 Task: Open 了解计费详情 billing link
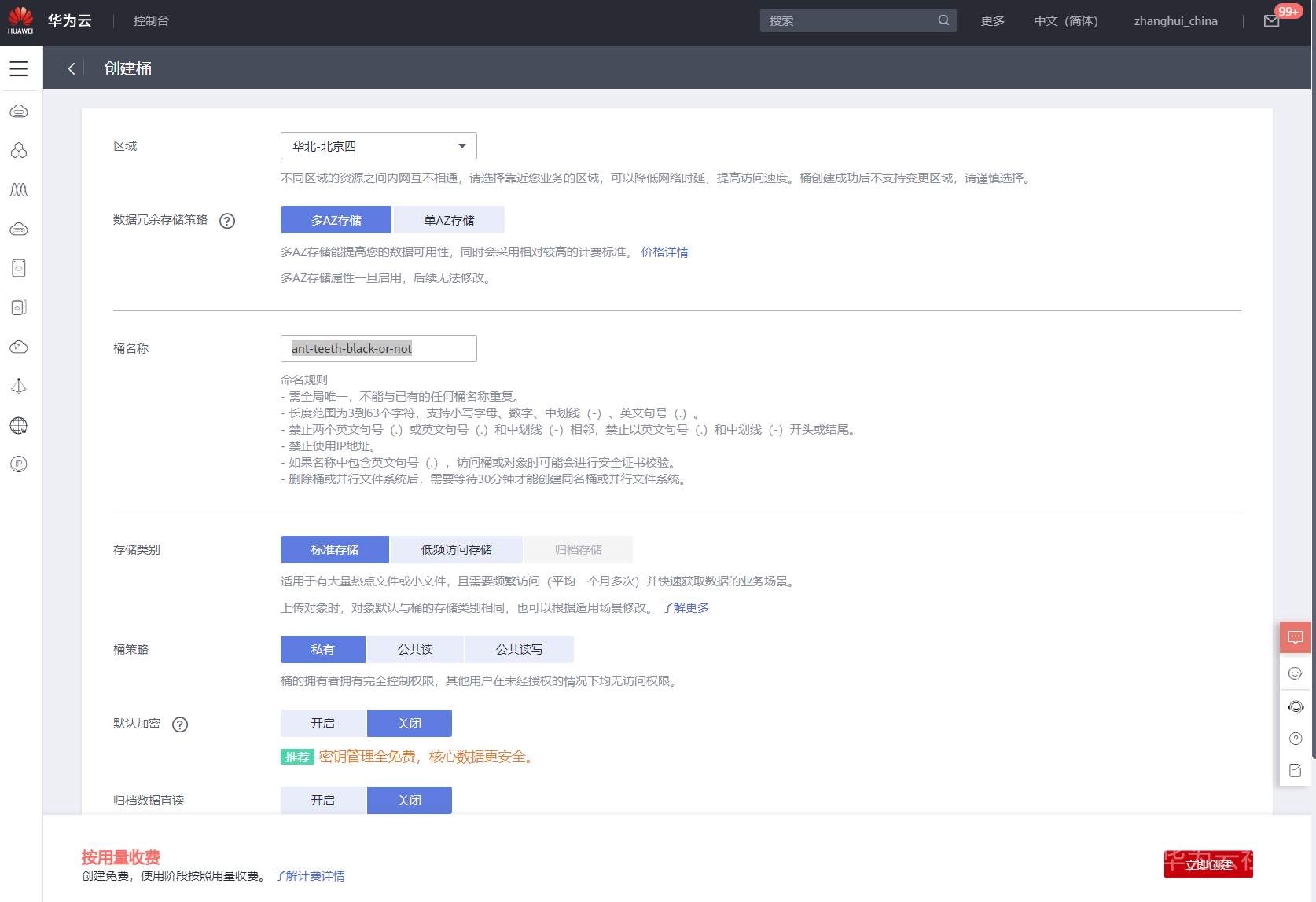pos(309,876)
